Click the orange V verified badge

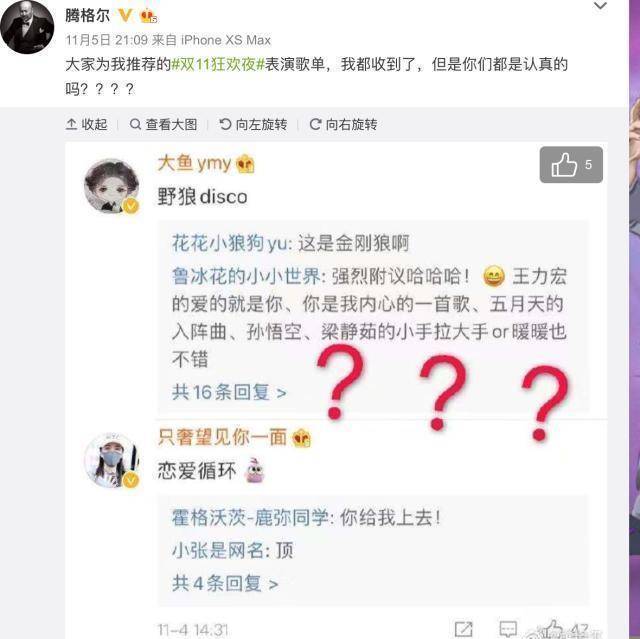(125, 16)
